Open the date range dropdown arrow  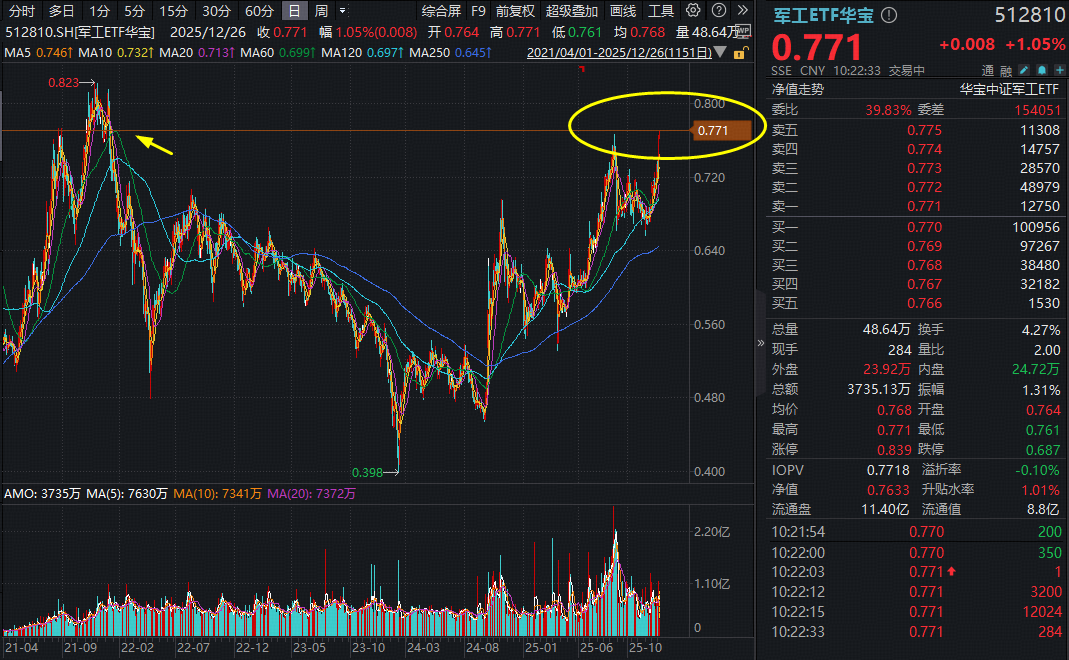click(x=719, y=52)
